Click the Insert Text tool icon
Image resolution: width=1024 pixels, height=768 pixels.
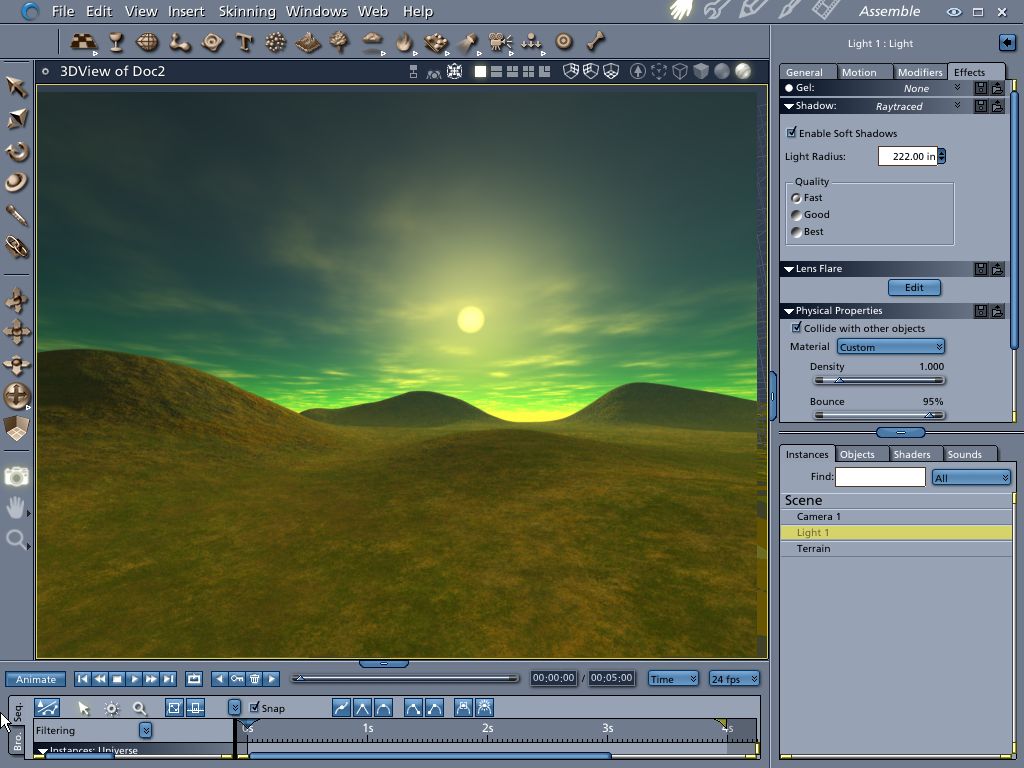[244, 42]
